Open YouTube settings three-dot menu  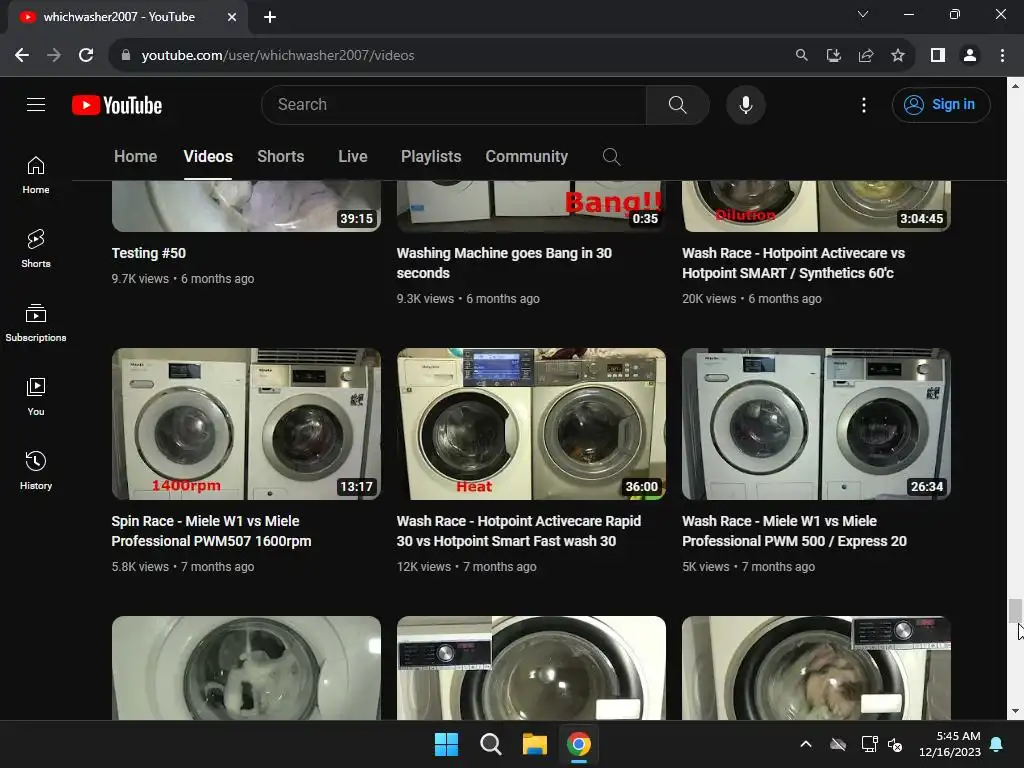coord(863,105)
